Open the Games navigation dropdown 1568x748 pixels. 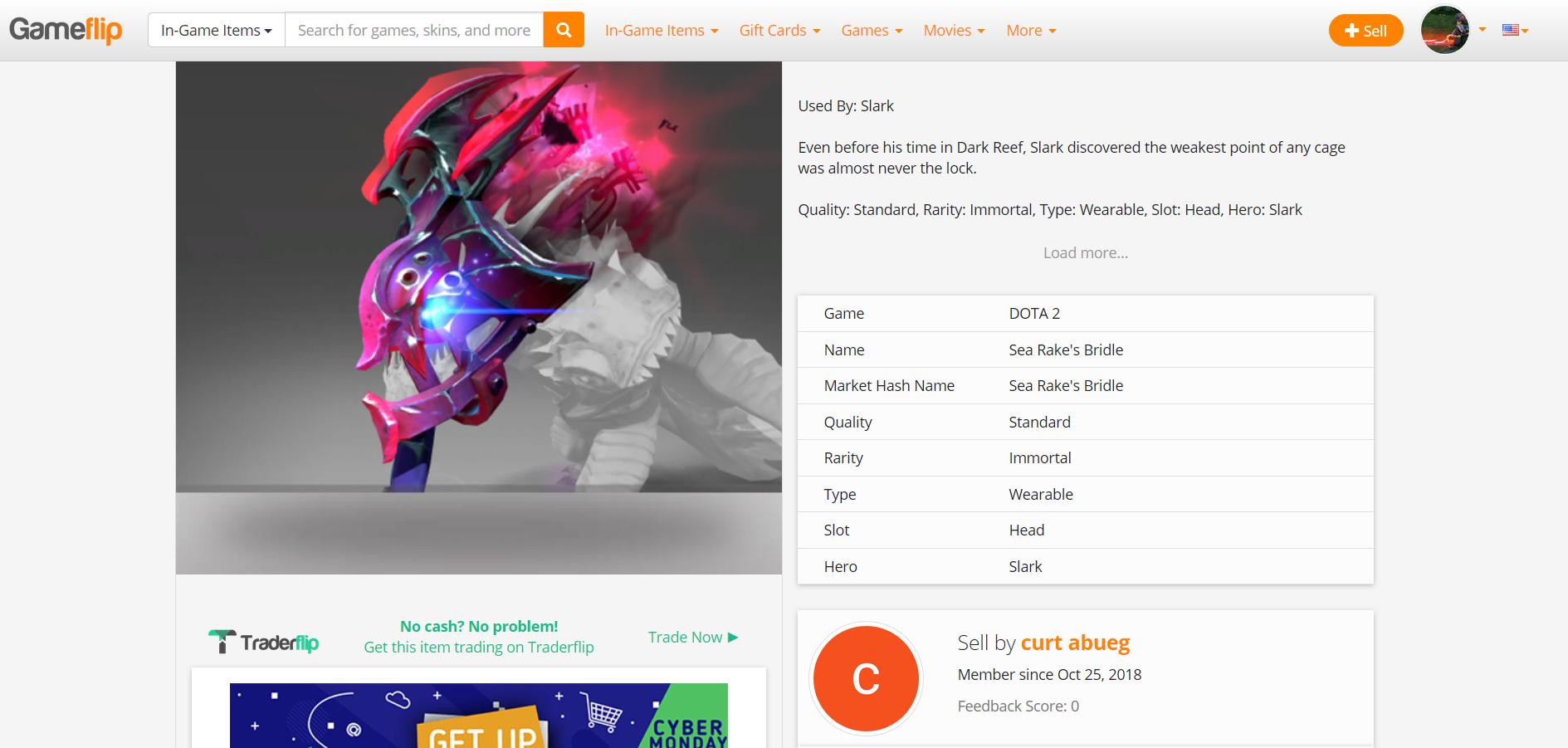[872, 30]
